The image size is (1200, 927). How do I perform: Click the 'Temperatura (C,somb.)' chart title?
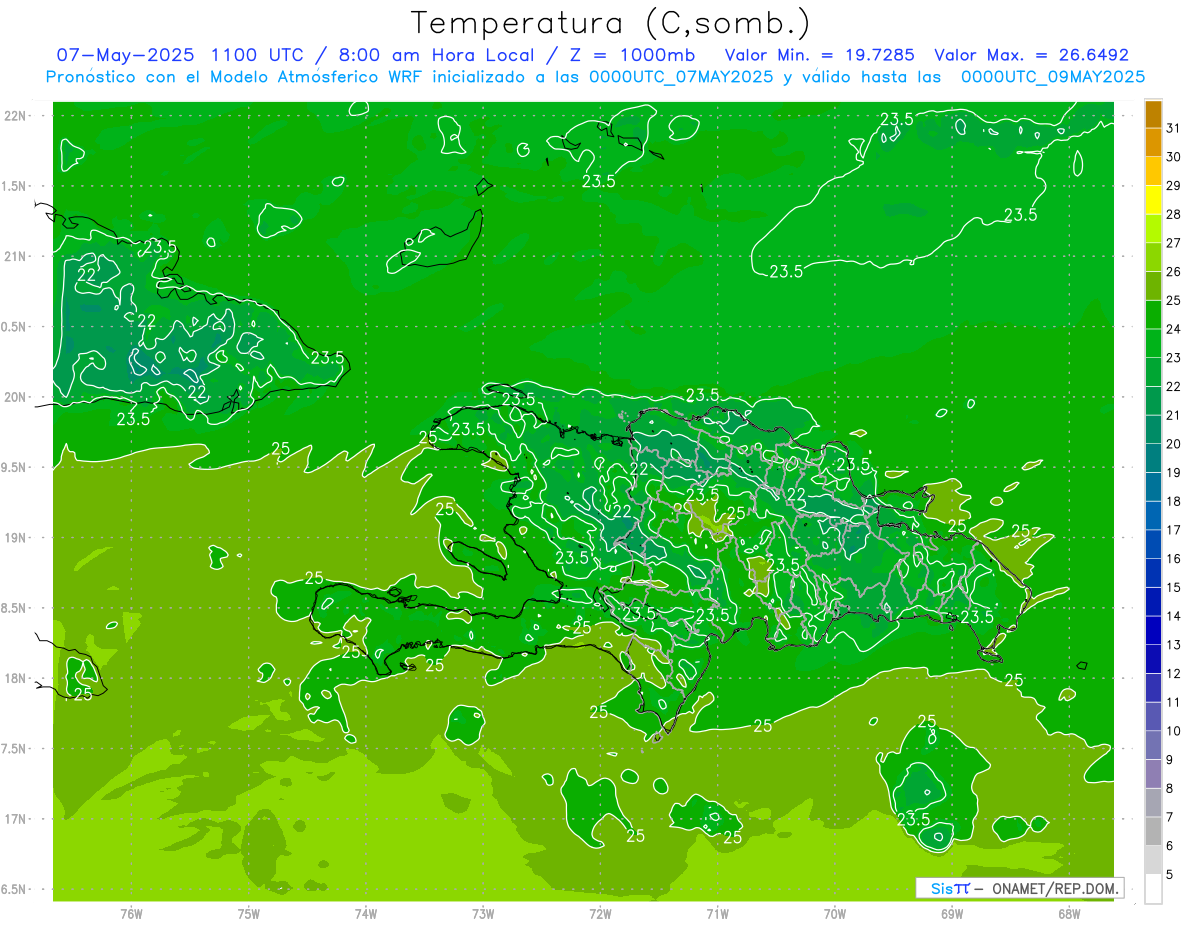610,22
